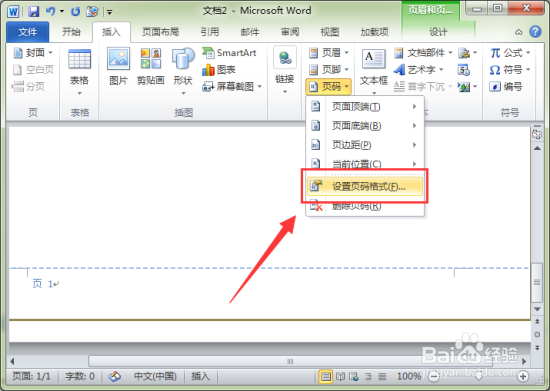Viewport: 550px width, 391px height.
Task: Collapse the 页码 page number dropdown
Action: pyautogui.click(x=329, y=86)
